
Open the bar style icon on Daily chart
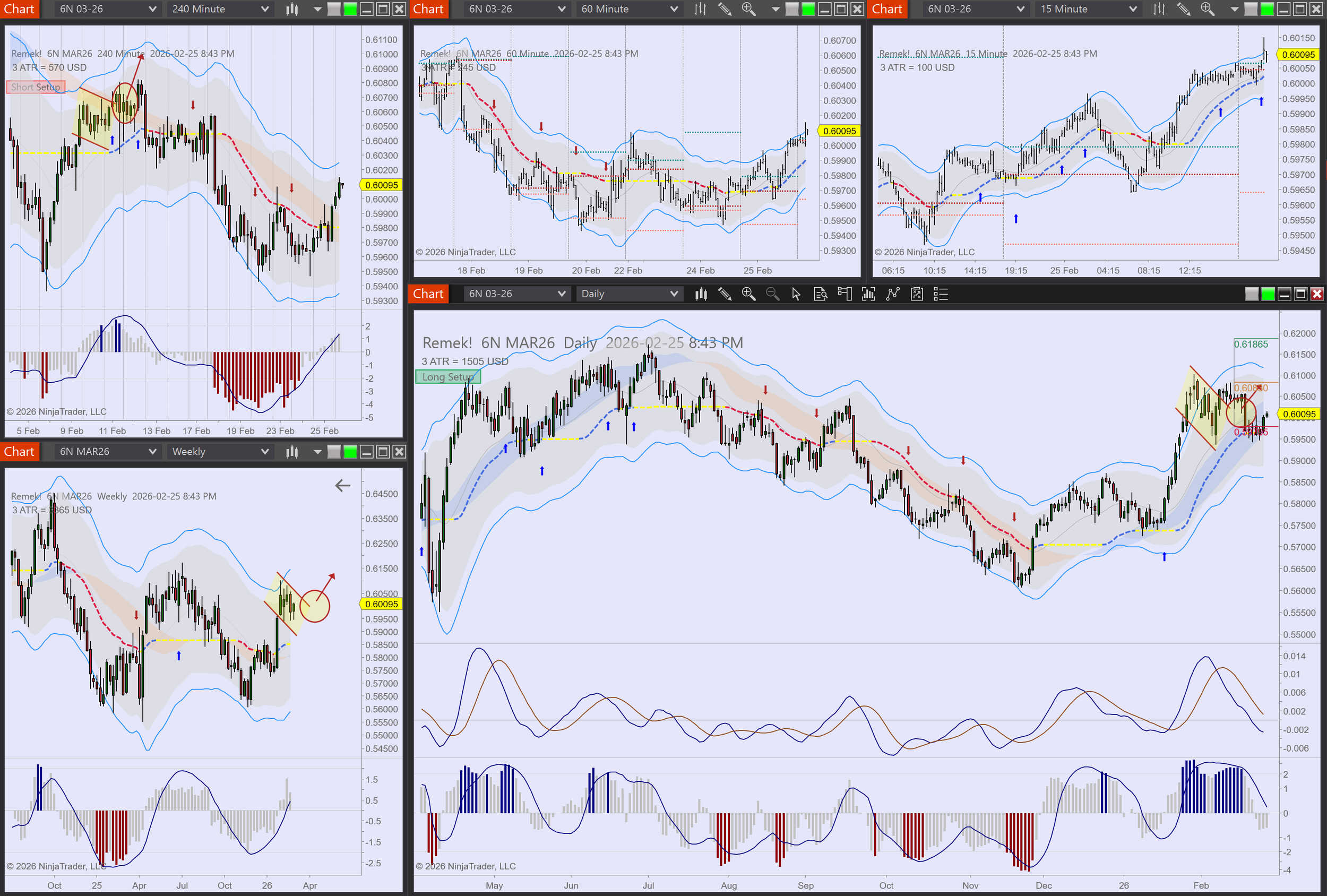(x=701, y=294)
